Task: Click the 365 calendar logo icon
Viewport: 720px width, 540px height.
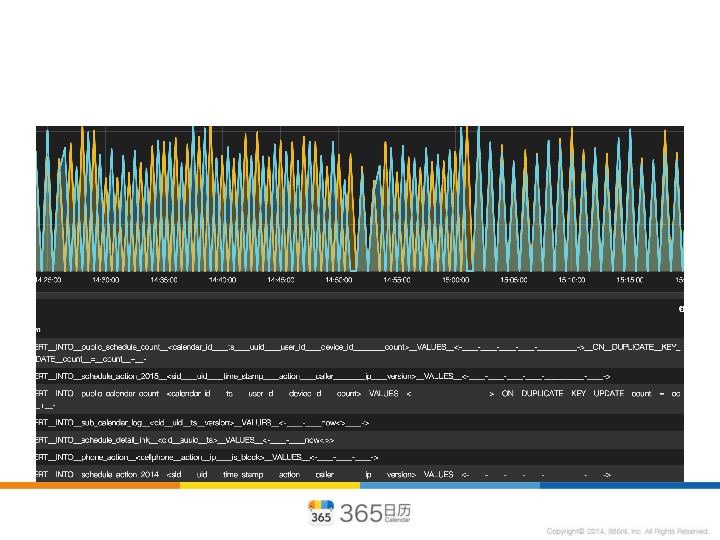Action: [x=321, y=512]
